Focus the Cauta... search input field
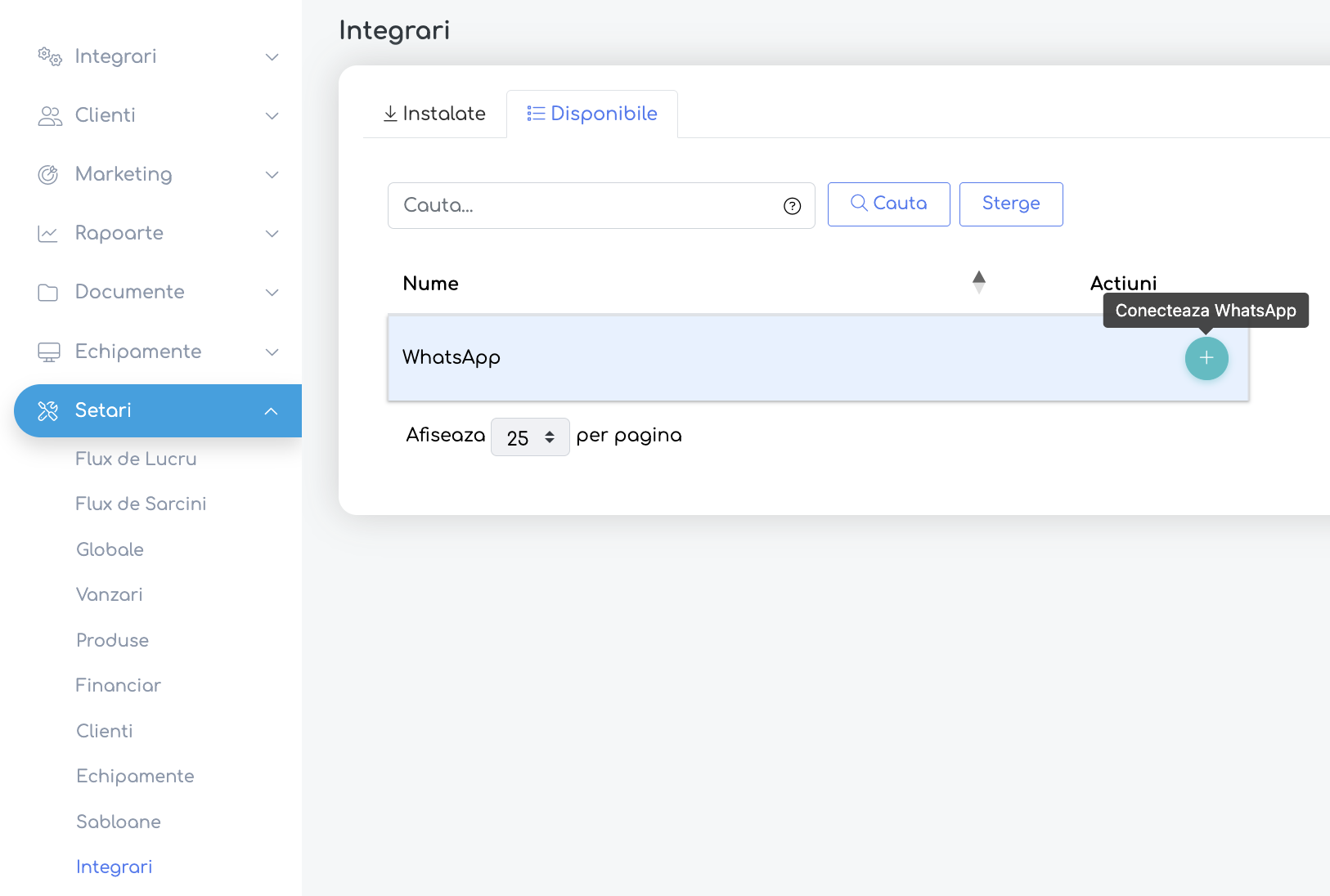1330x896 pixels. (601, 206)
